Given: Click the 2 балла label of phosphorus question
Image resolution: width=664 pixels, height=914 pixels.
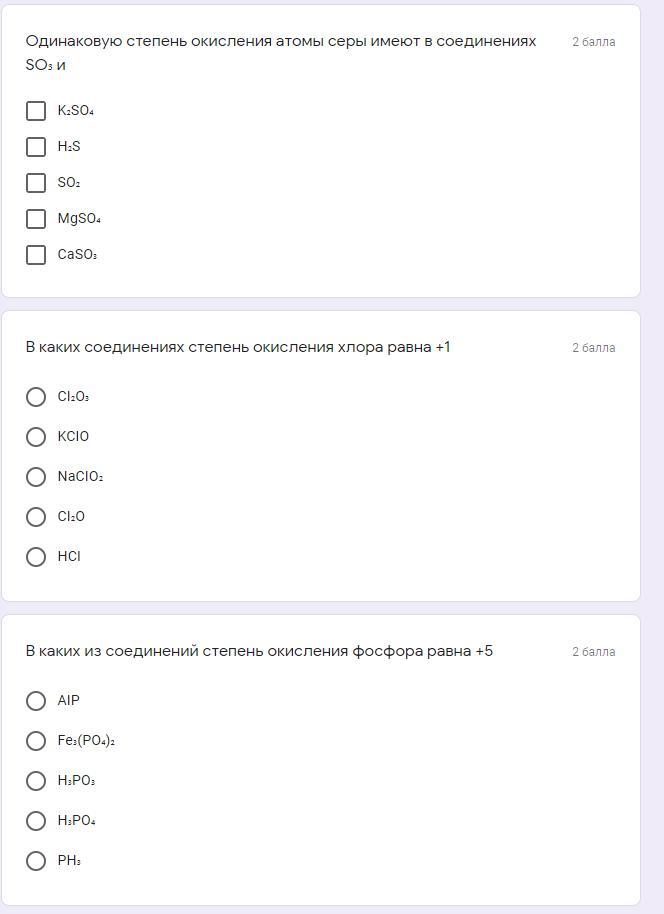Looking at the screenshot, I should point(593,652).
